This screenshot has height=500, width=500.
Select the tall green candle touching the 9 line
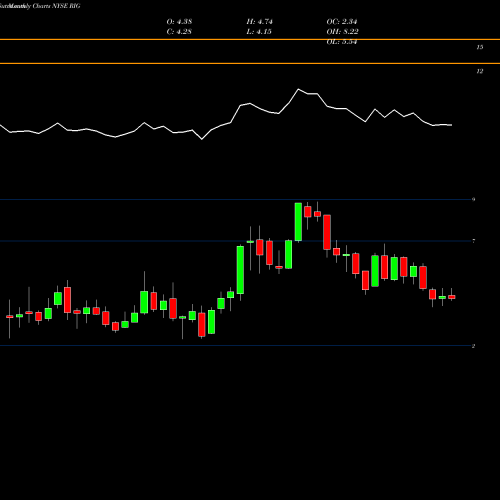pos(298,222)
